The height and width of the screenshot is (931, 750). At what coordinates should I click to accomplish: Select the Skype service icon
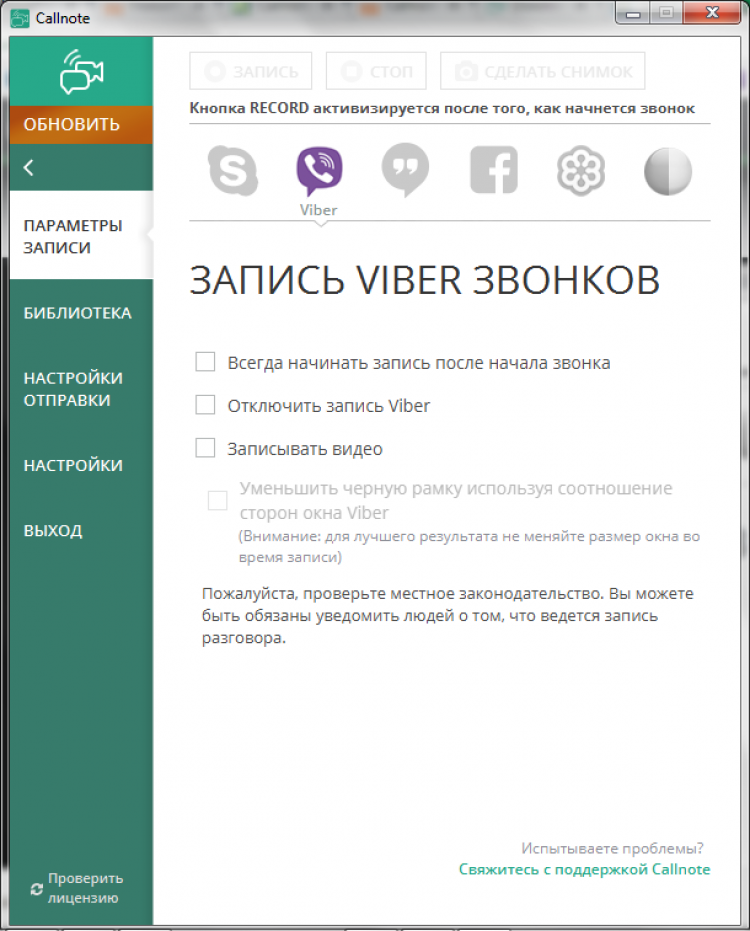click(233, 170)
